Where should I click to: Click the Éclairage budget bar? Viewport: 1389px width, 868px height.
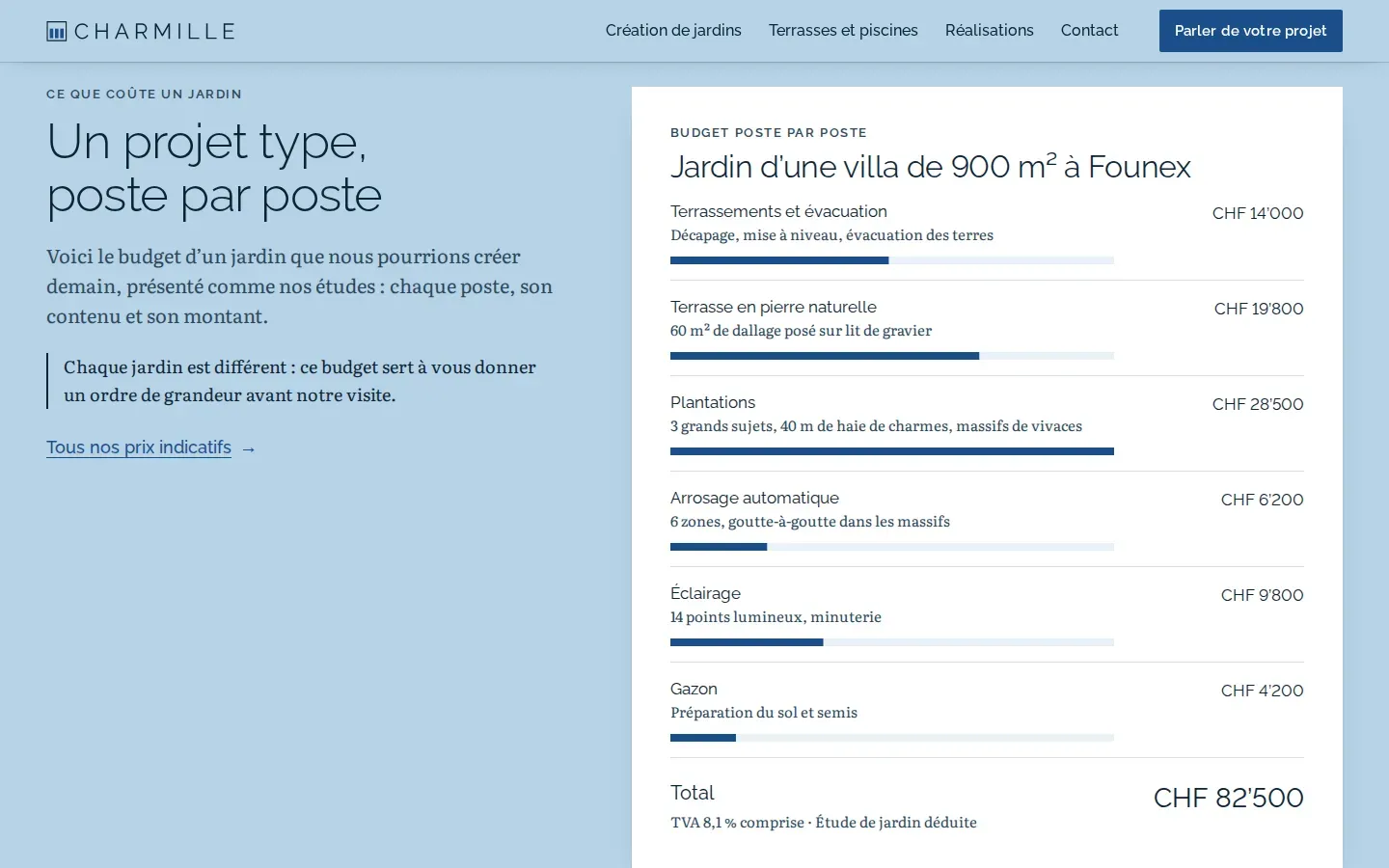click(892, 642)
